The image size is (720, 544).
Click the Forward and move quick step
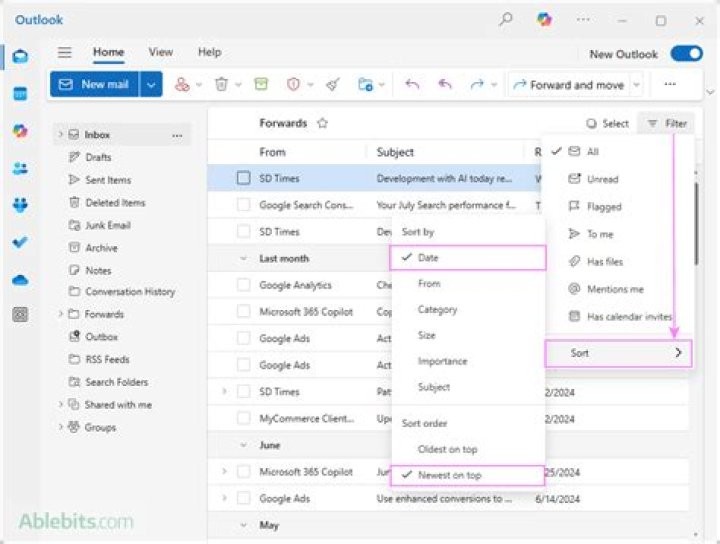(x=569, y=84)
